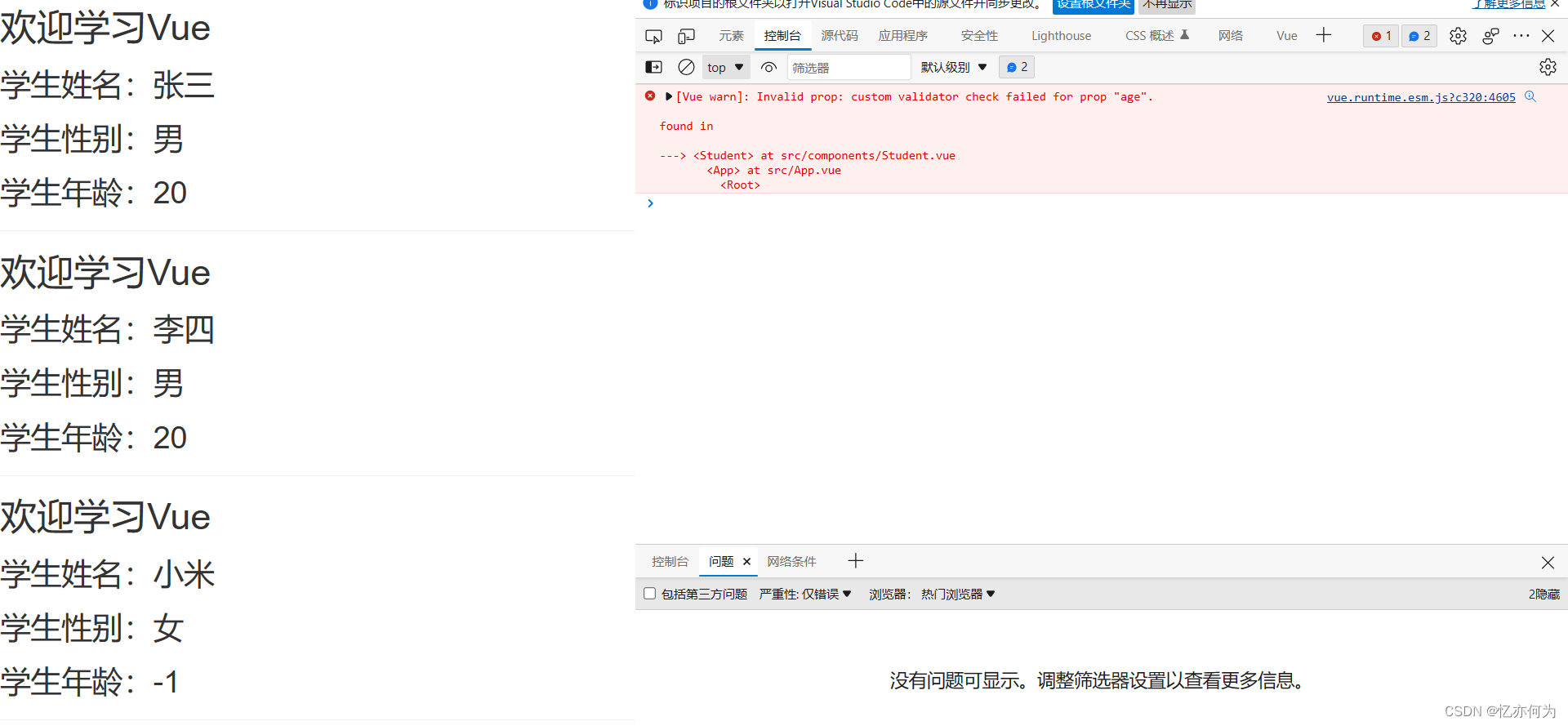Add a drawer tool with plus icon
The image size is (1568, 726).
(855, 561)
